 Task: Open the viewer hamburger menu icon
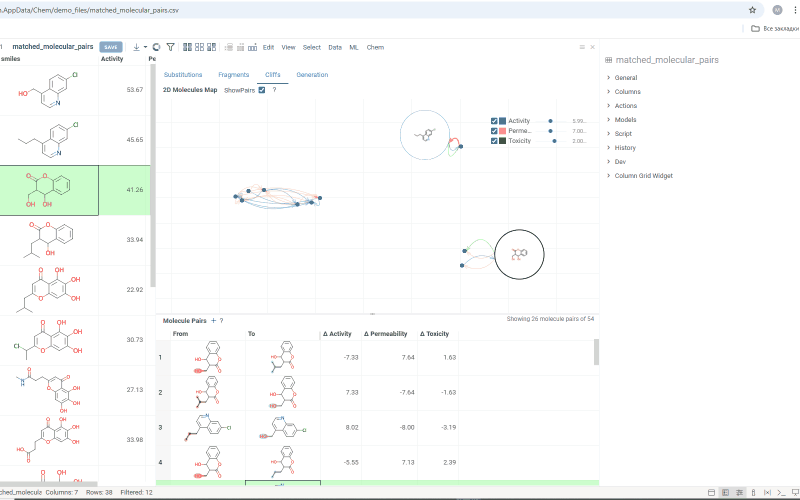(582, 47)
